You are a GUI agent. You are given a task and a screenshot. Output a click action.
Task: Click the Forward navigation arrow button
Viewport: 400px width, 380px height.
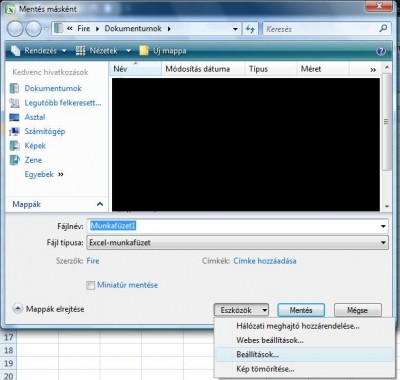click(34, 29)
